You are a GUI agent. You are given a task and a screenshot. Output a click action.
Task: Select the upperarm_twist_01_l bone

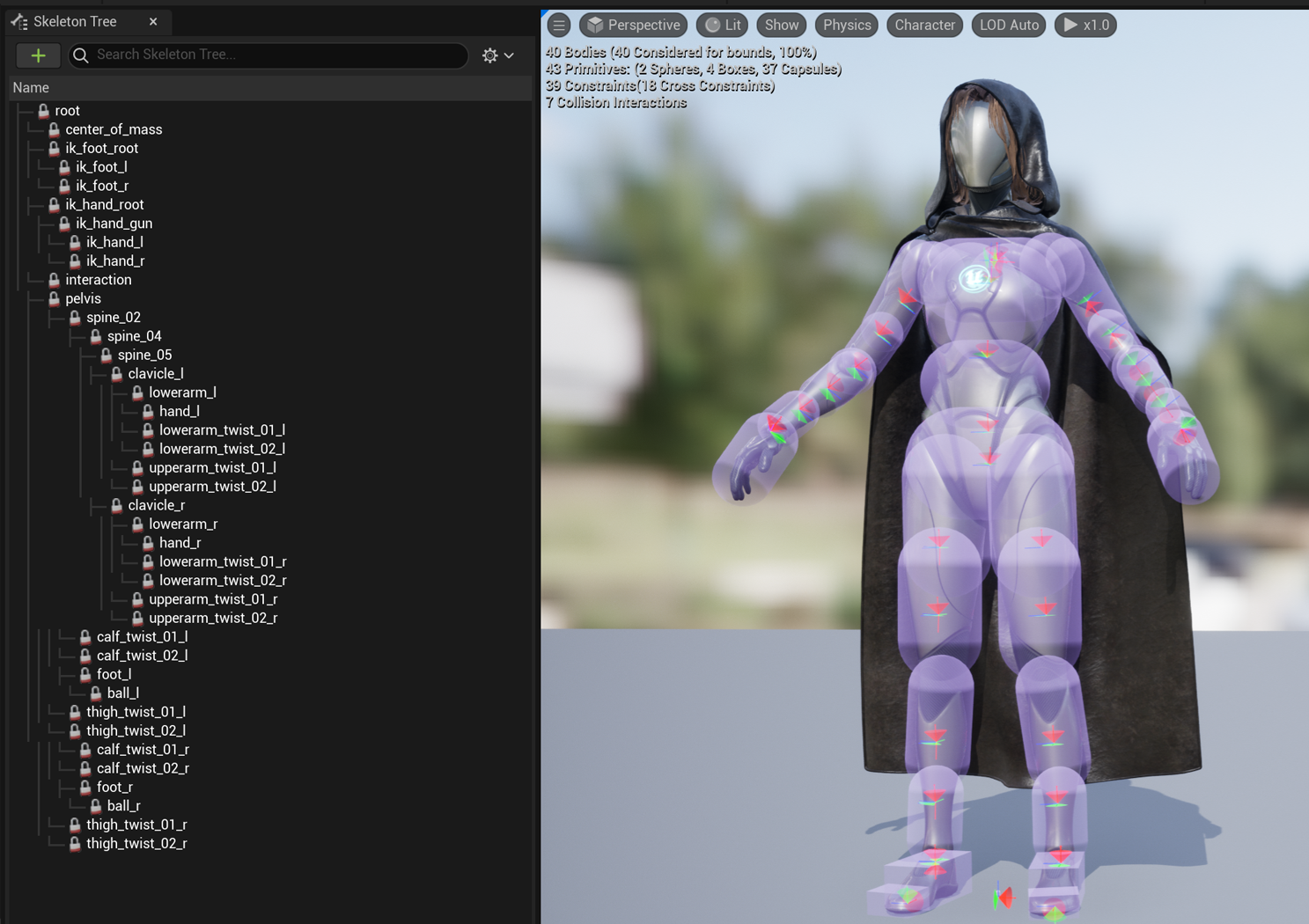pyautogui.click(x=212, y=468)
